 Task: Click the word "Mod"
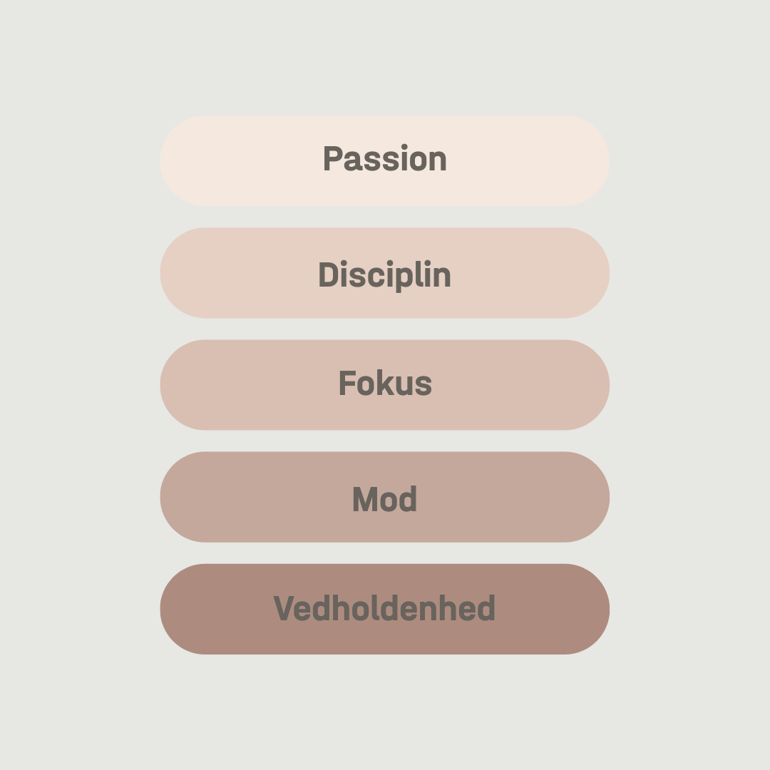pos(384,498)
